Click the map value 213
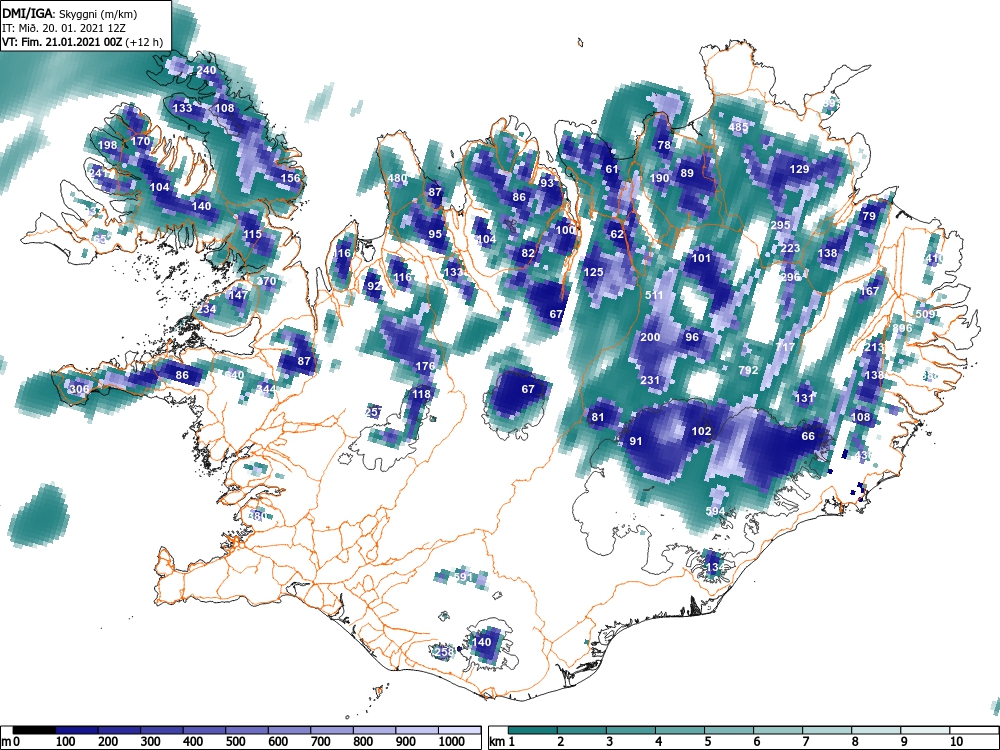 point(874,347)
